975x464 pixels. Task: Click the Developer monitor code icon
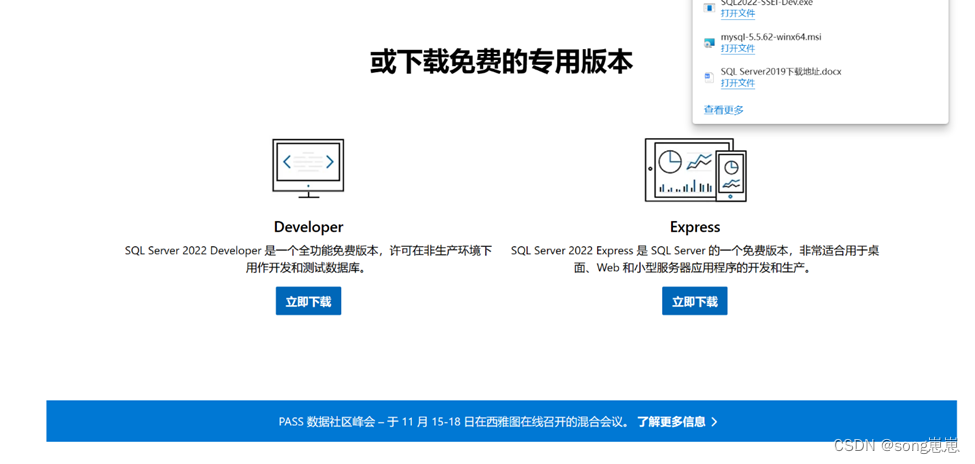(x=308, y=169)
